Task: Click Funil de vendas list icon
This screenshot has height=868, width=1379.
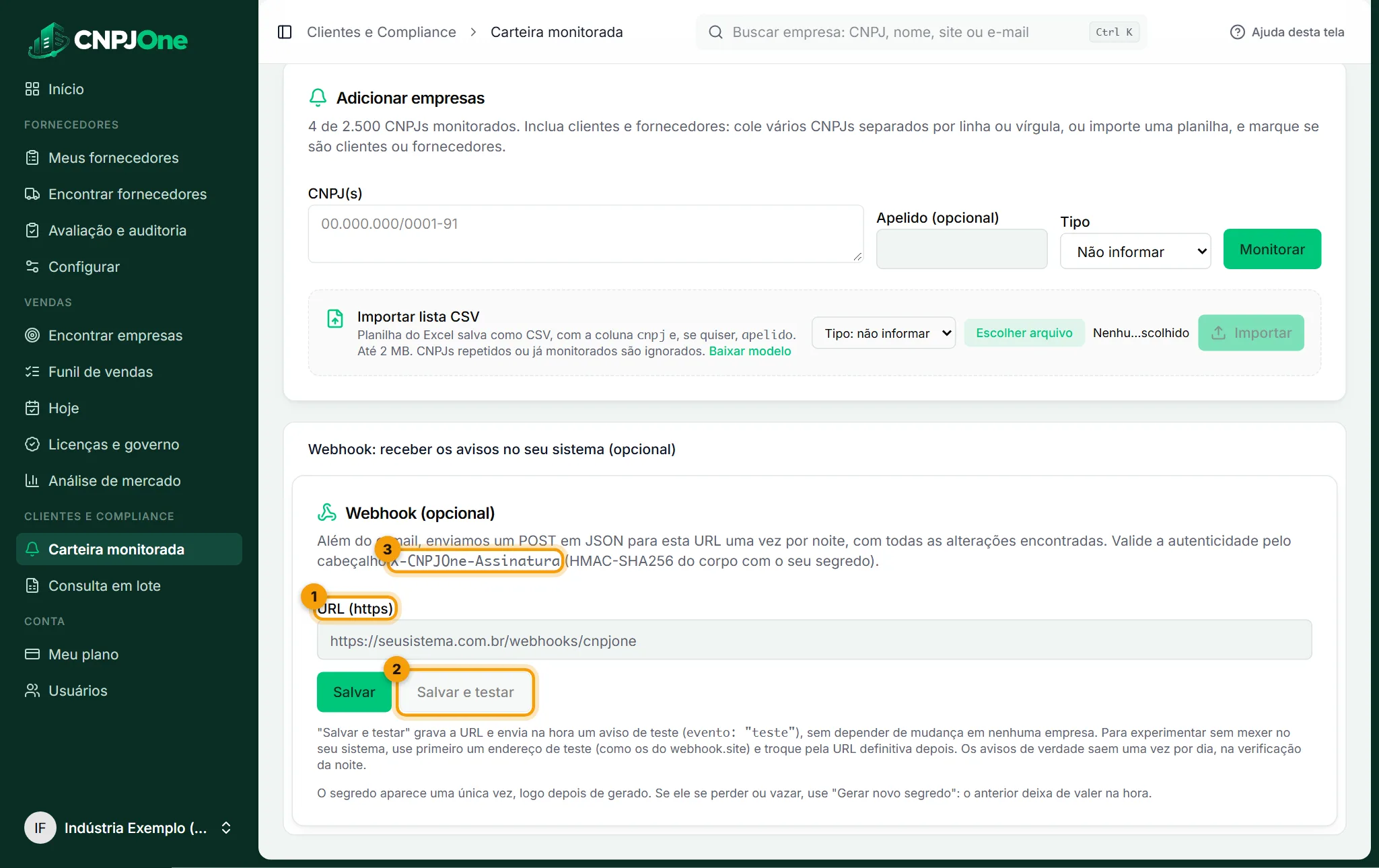Action: coord(32,371)
